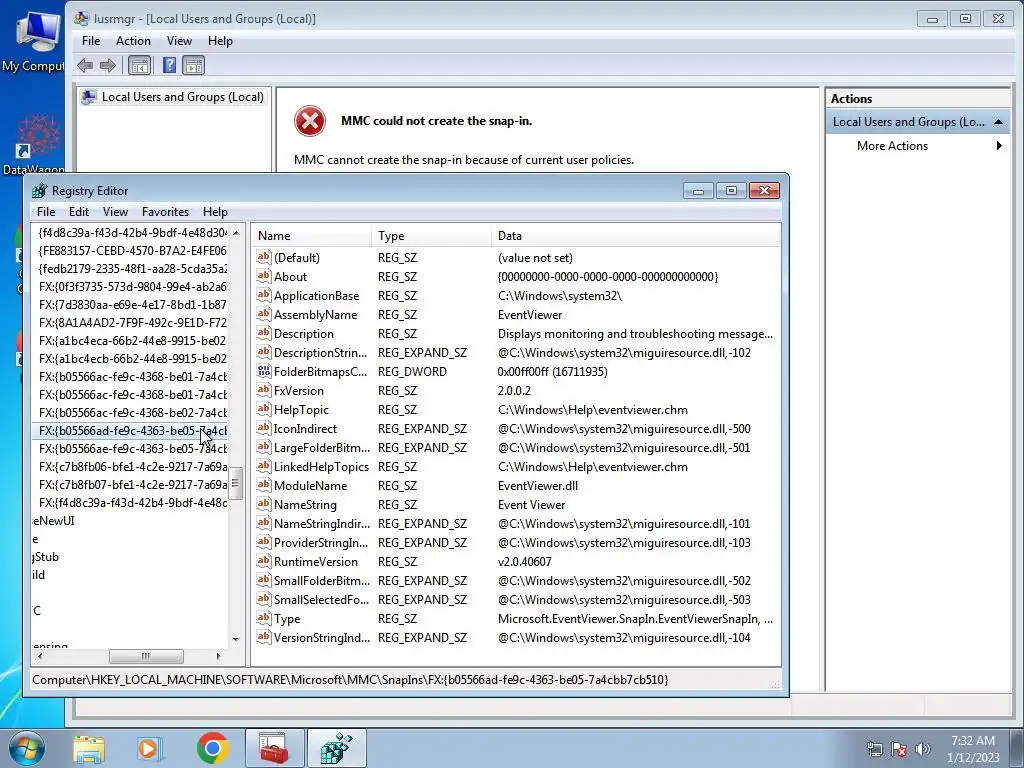Click the IconIndirect value icon

[x=264, y=428]
